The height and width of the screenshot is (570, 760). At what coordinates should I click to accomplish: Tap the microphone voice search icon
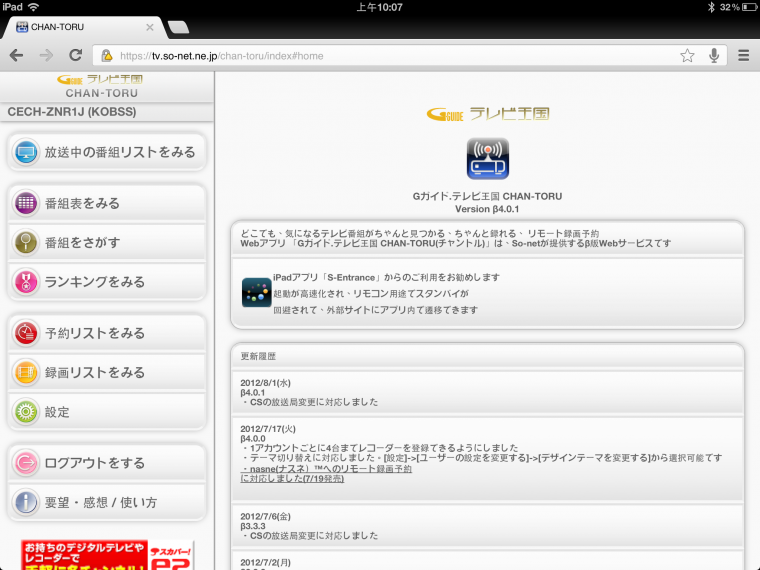(x=714, y=56)
